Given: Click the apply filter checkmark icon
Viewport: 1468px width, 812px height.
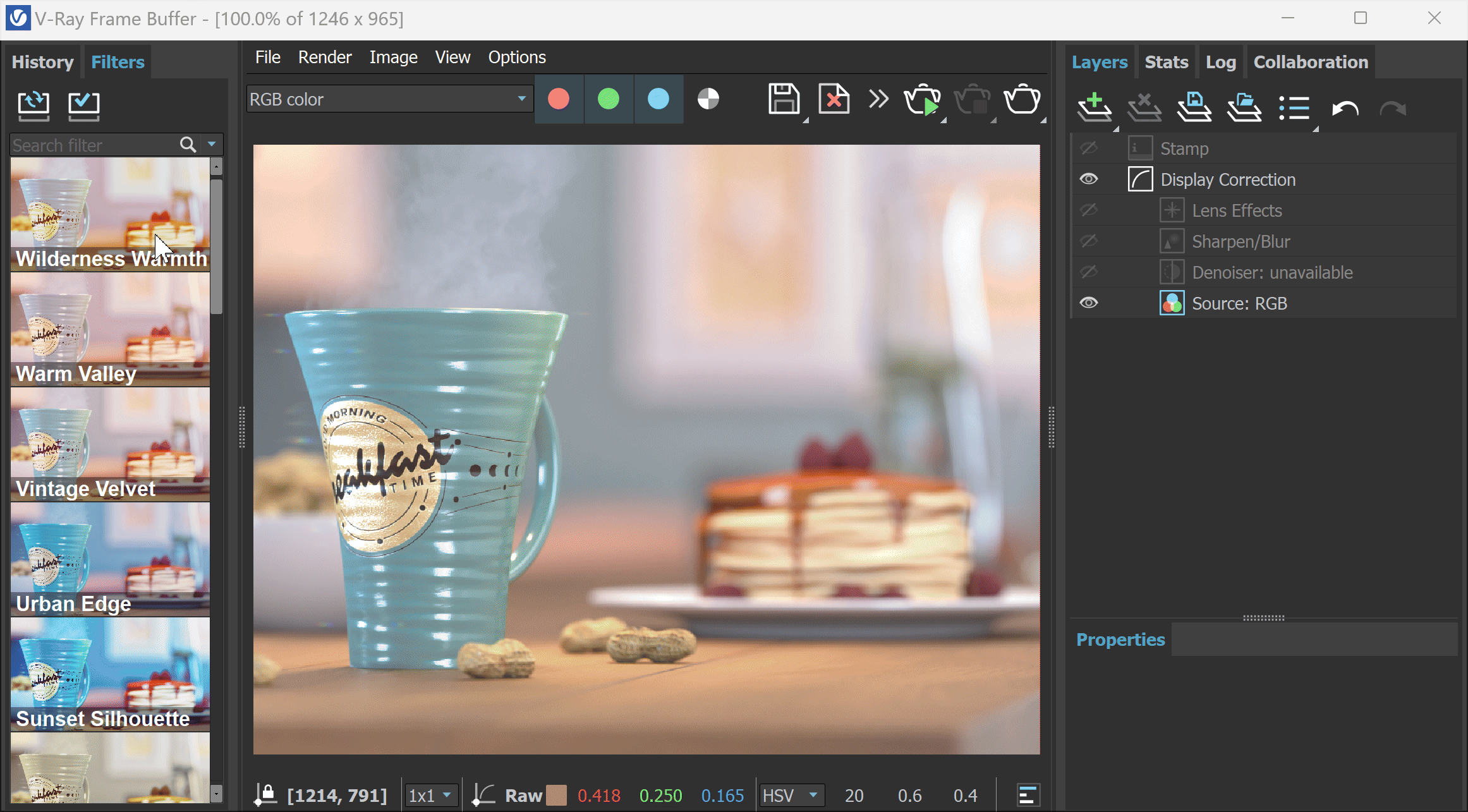Looking at the screenshot, I should pyautogui.click(x=84, y=105).
